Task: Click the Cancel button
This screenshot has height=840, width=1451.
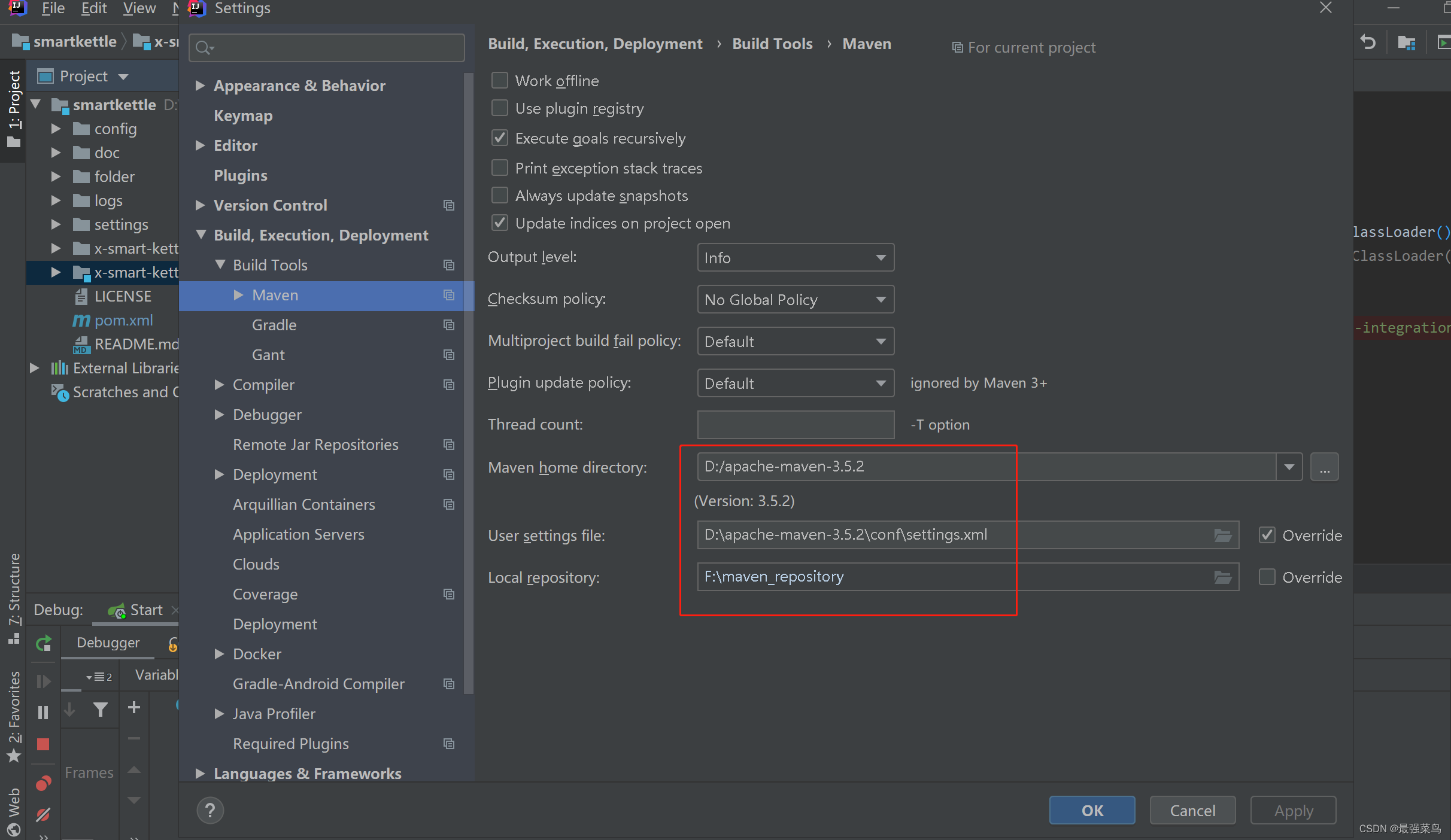Action: (x=1192, y=810)
